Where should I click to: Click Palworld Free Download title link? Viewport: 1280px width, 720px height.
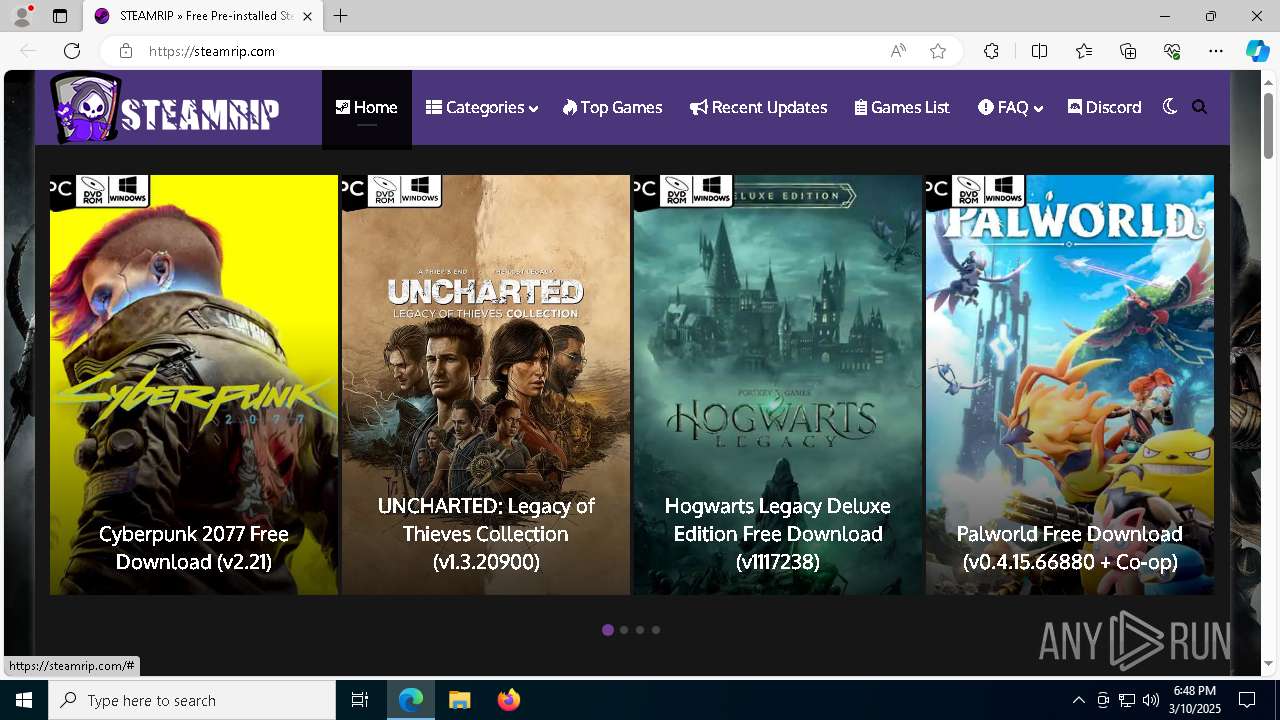click(1070, 548)
